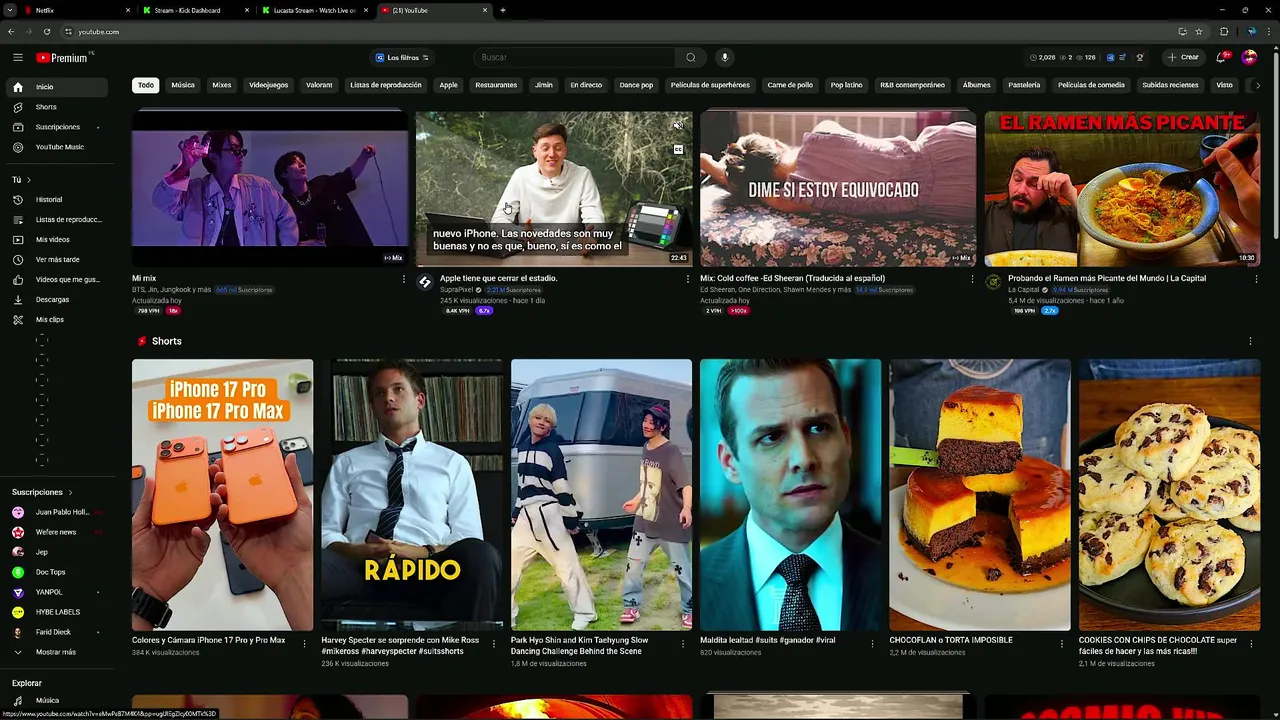Expand the Tú section chevron

click(28, 180)
